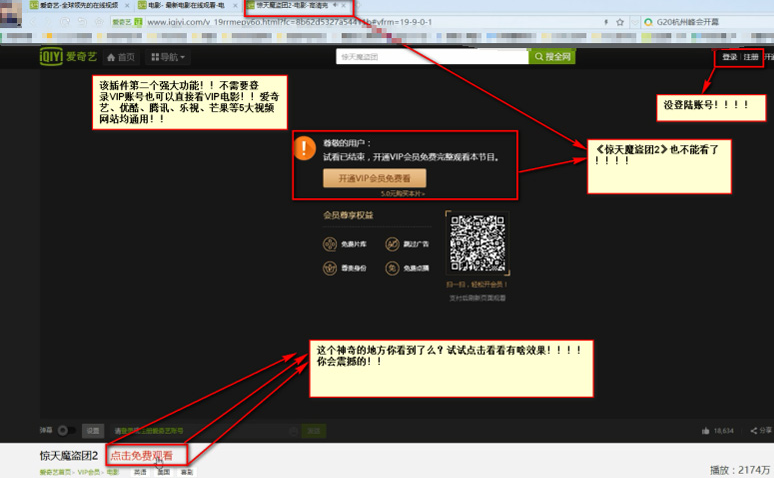Viewport: 774px width, 478px height.
Task: Open 电影 breadcrumb link
Action: [113, 472]
